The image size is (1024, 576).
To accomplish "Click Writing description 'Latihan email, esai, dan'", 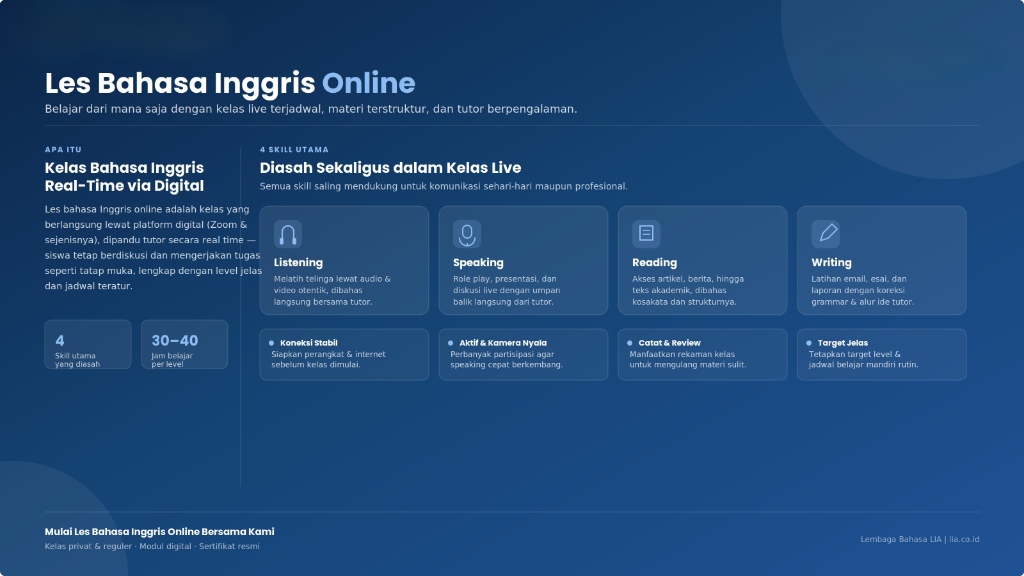I will pos(862,290).
